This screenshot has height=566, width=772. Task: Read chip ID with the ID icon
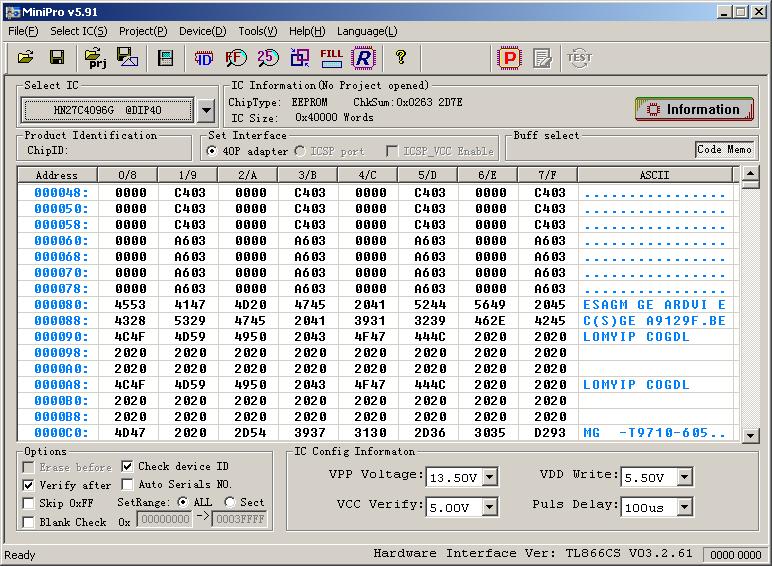[203, 58]
